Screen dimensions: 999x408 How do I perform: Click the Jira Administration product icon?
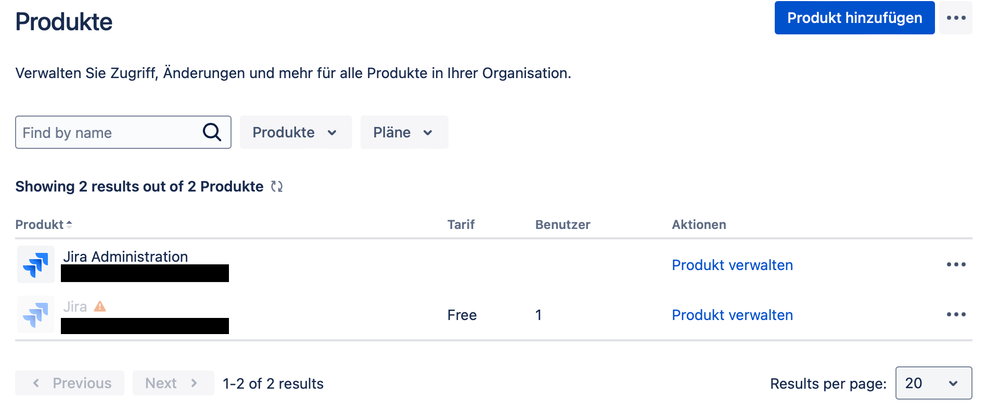coord(36,264)
